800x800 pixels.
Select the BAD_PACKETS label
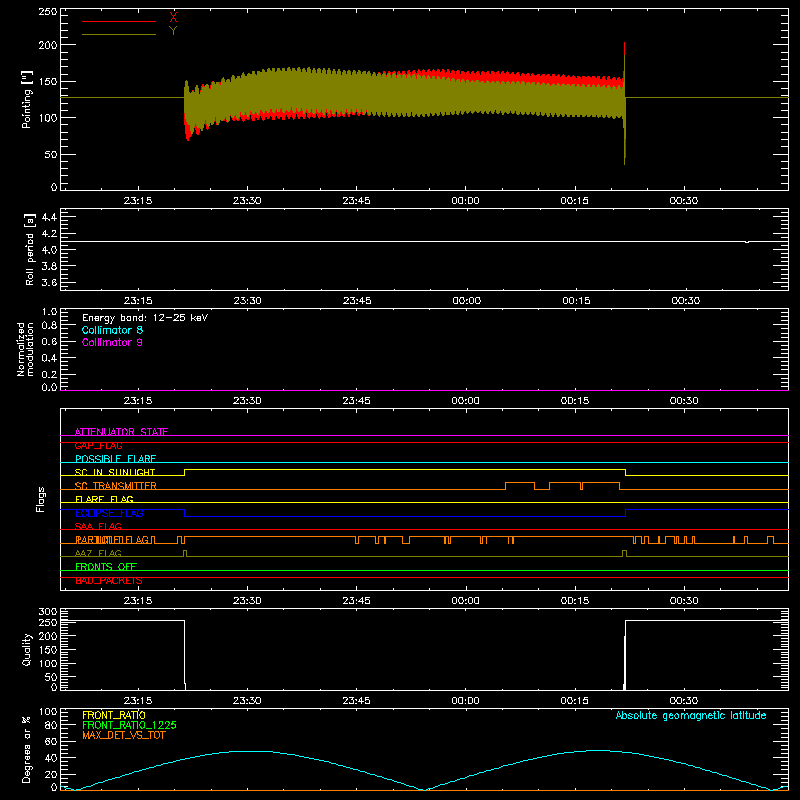tap(109, 581)
